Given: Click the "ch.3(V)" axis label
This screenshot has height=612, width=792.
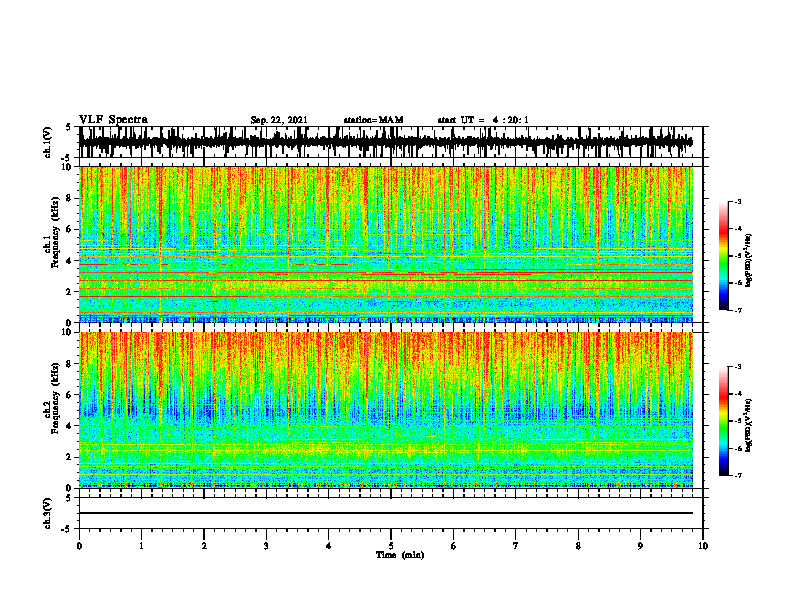Looking at the screenshot, I should pyautogui.click(x=48, y=514).
